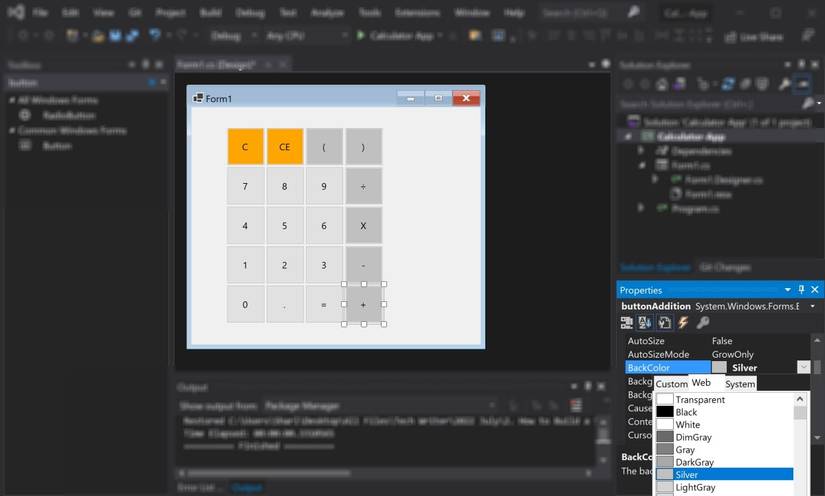825x496 pixels.
Task: Select Form1.Designer.cs in Solution Explorer
Action: coord(723,180)
